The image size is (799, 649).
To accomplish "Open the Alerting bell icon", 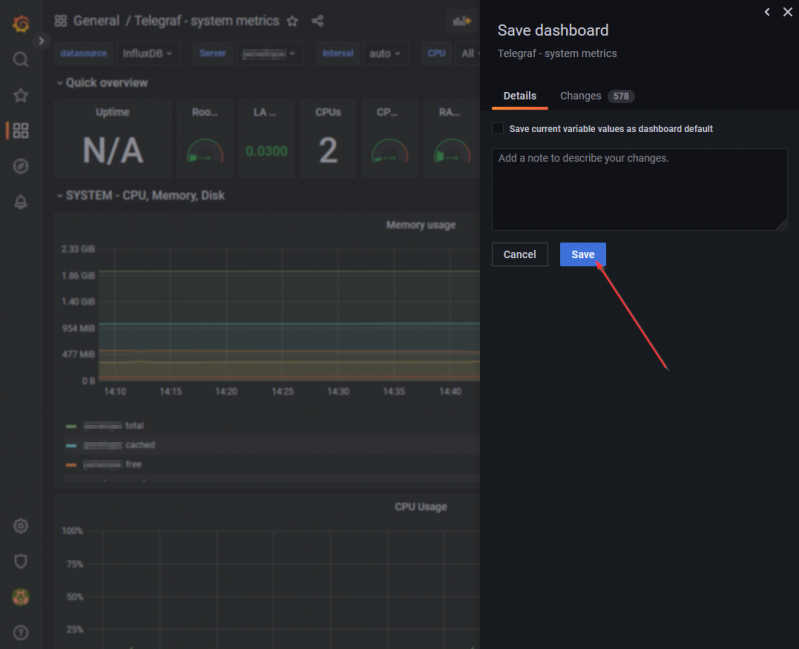I will point(20,202).
